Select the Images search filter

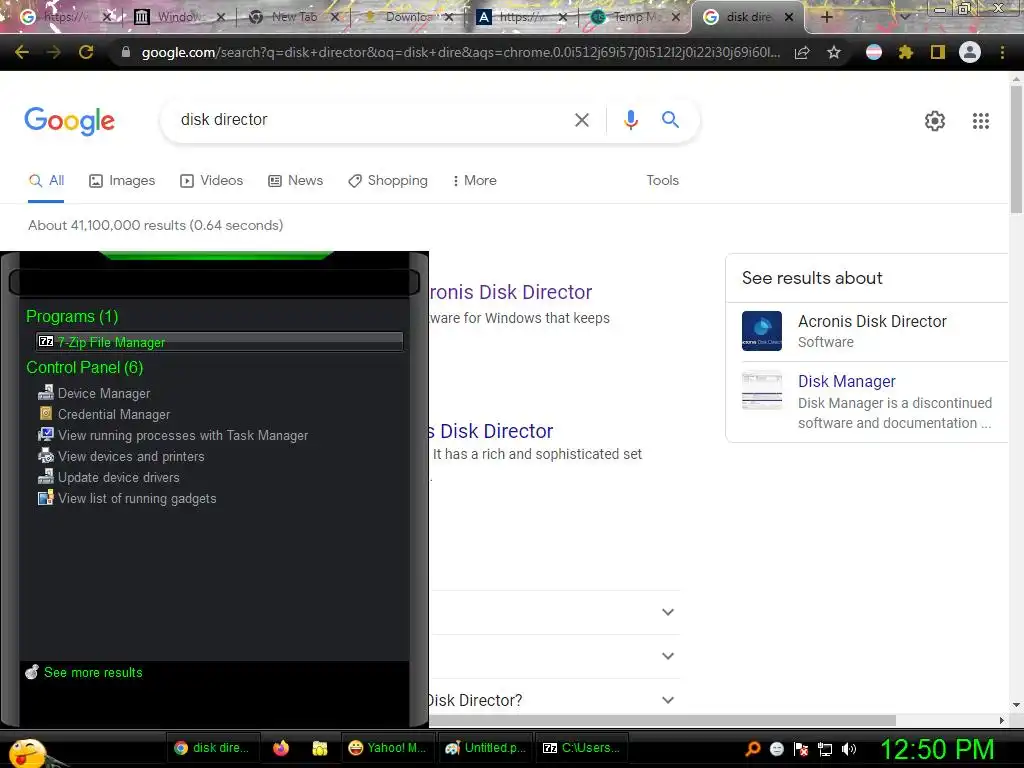[122, 180]
